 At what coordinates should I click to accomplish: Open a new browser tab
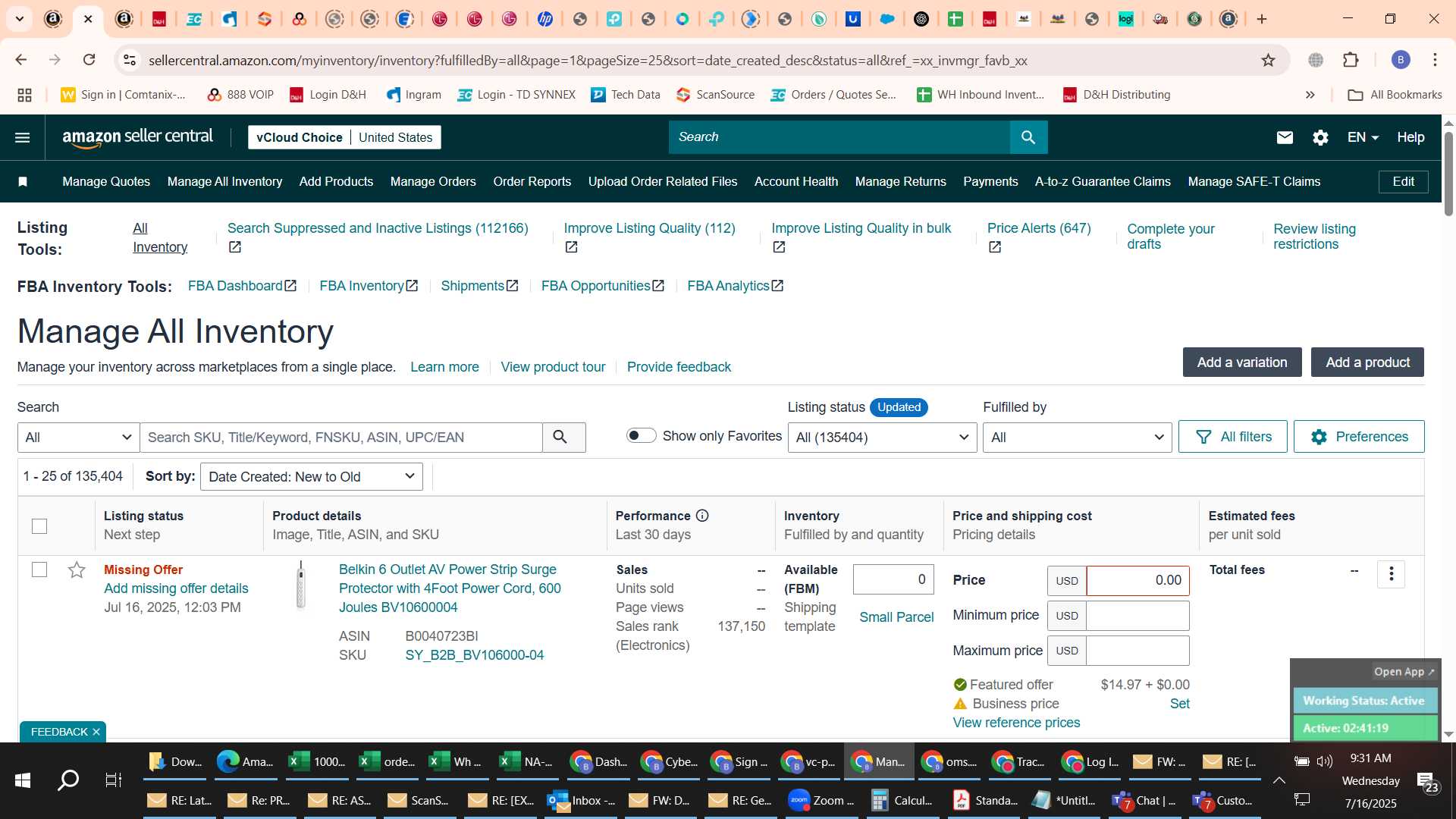1262,19
